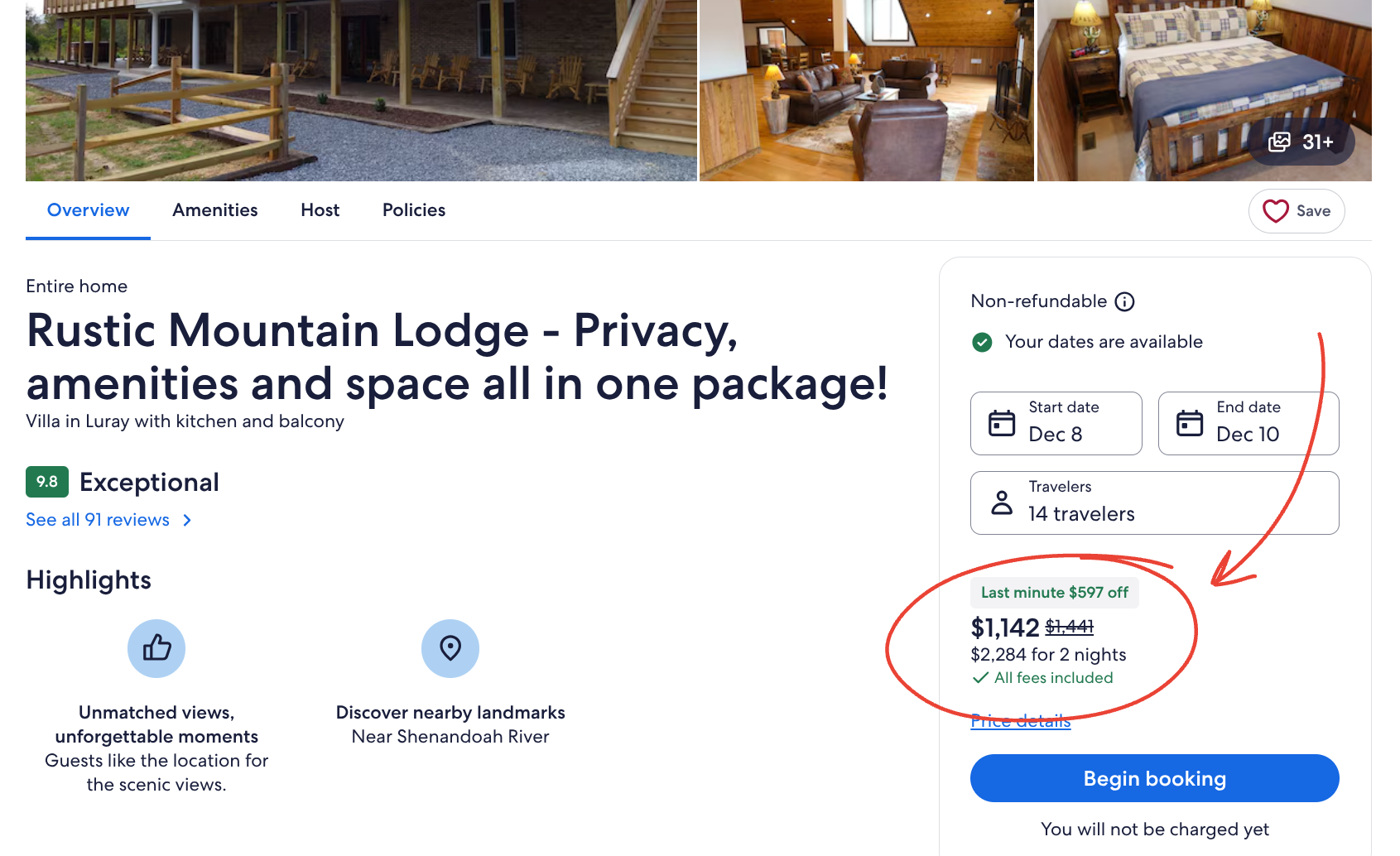This screenshot has width=1400, height=856.
Task: Click the info icon beside Non-refundable
Action: [1124, 301]
